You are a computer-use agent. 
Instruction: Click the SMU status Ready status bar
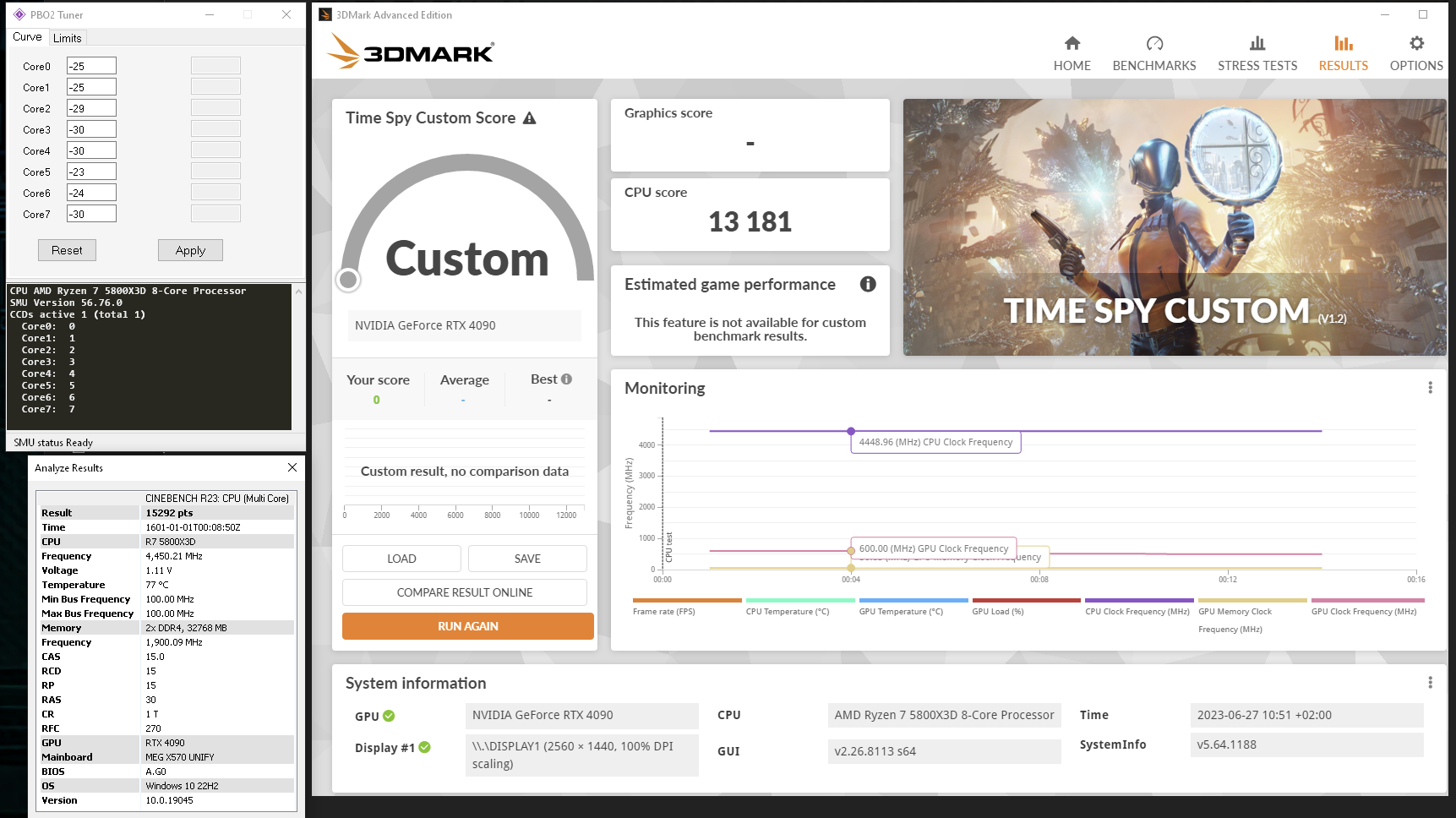tap(155, 442)
